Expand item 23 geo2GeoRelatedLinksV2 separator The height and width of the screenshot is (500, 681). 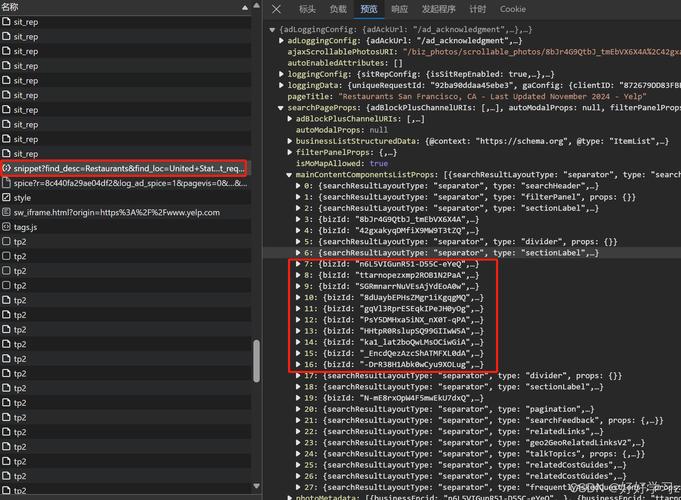[298, 442]
